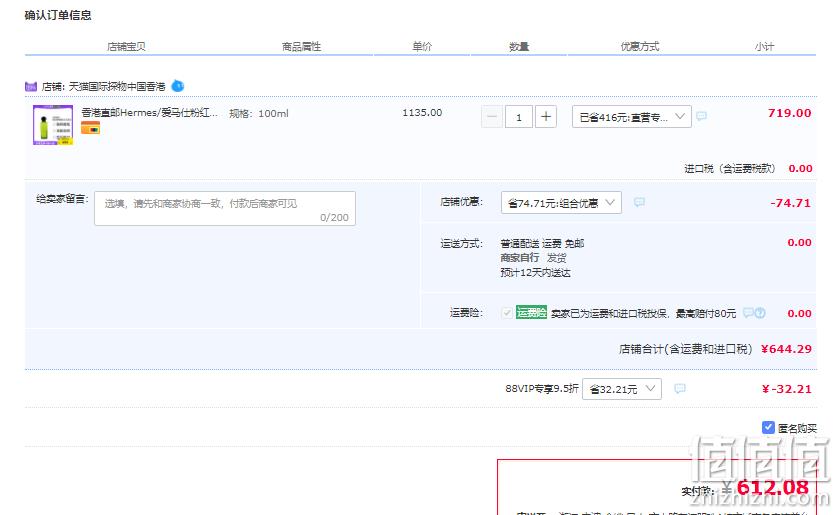
Task: Click the quantity input field showing 1
Action: [x=519, y=117]
